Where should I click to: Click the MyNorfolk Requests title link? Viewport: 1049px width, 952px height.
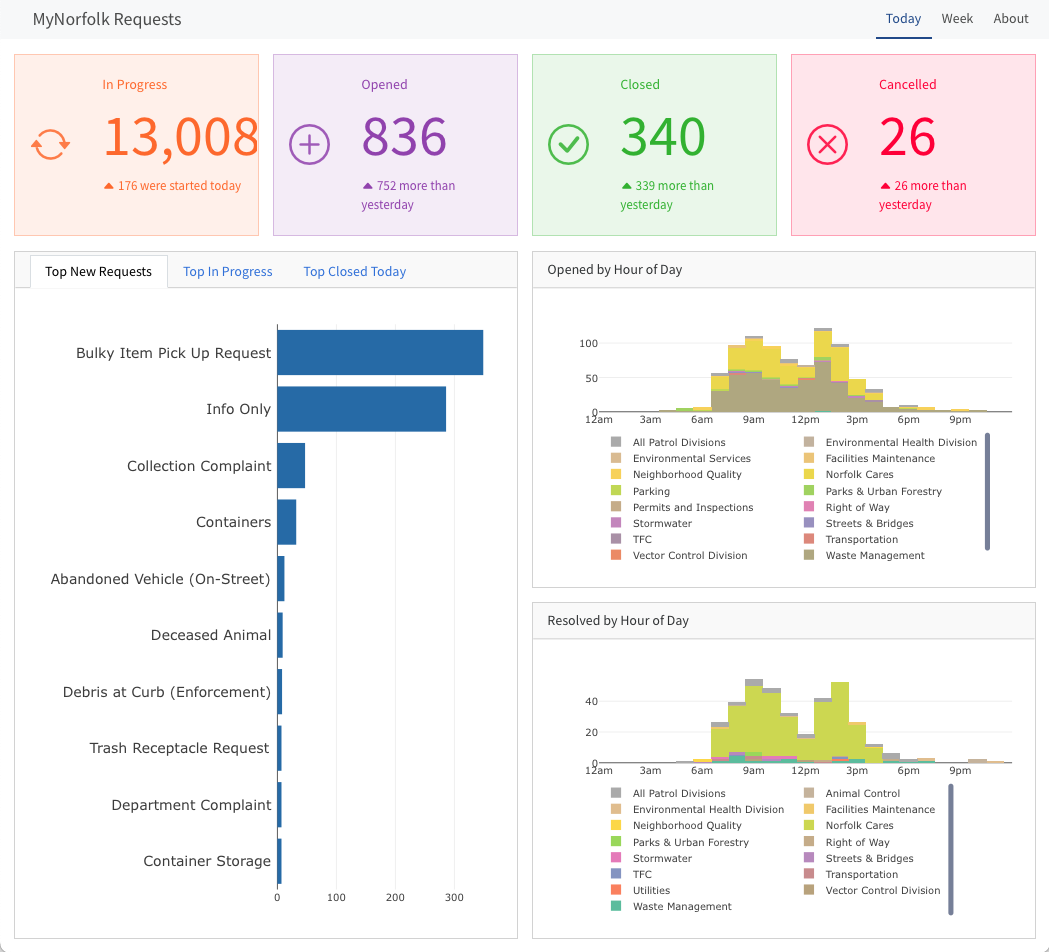tap(107, 19)
